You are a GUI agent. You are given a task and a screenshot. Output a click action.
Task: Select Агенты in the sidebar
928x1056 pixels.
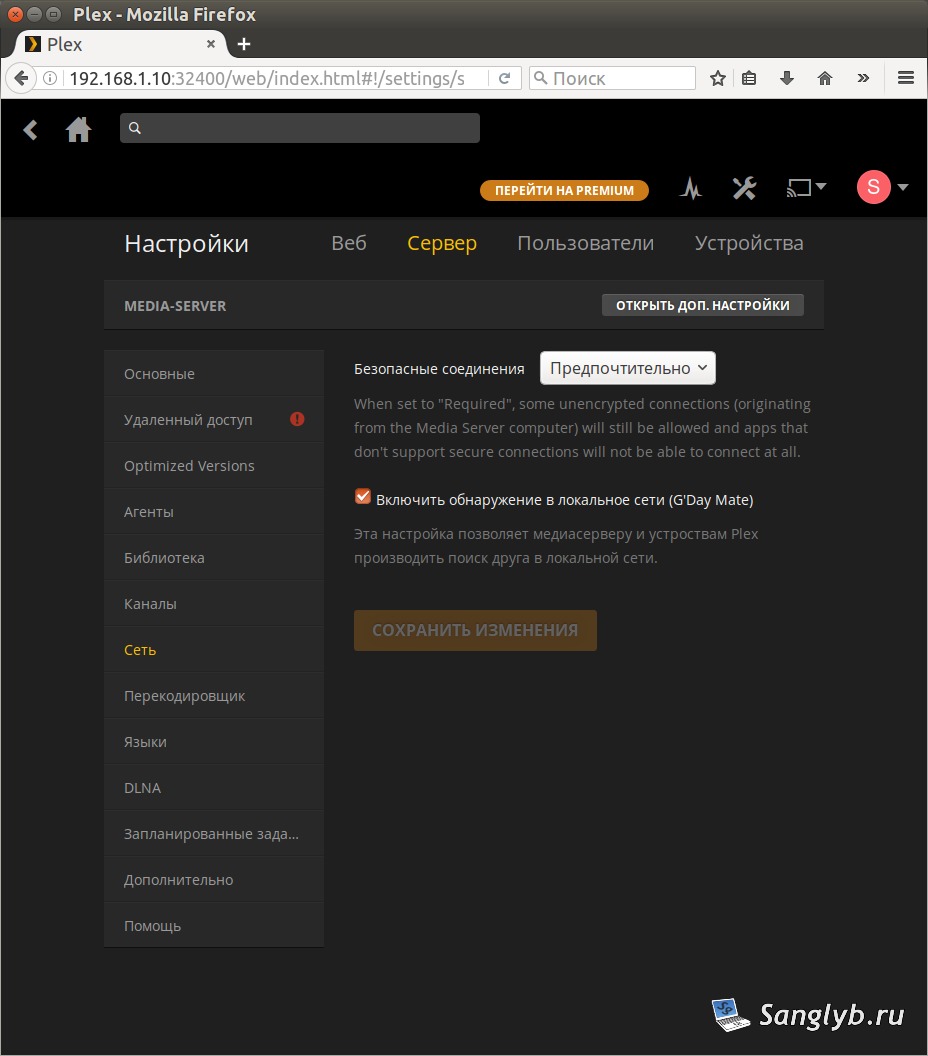214,511
